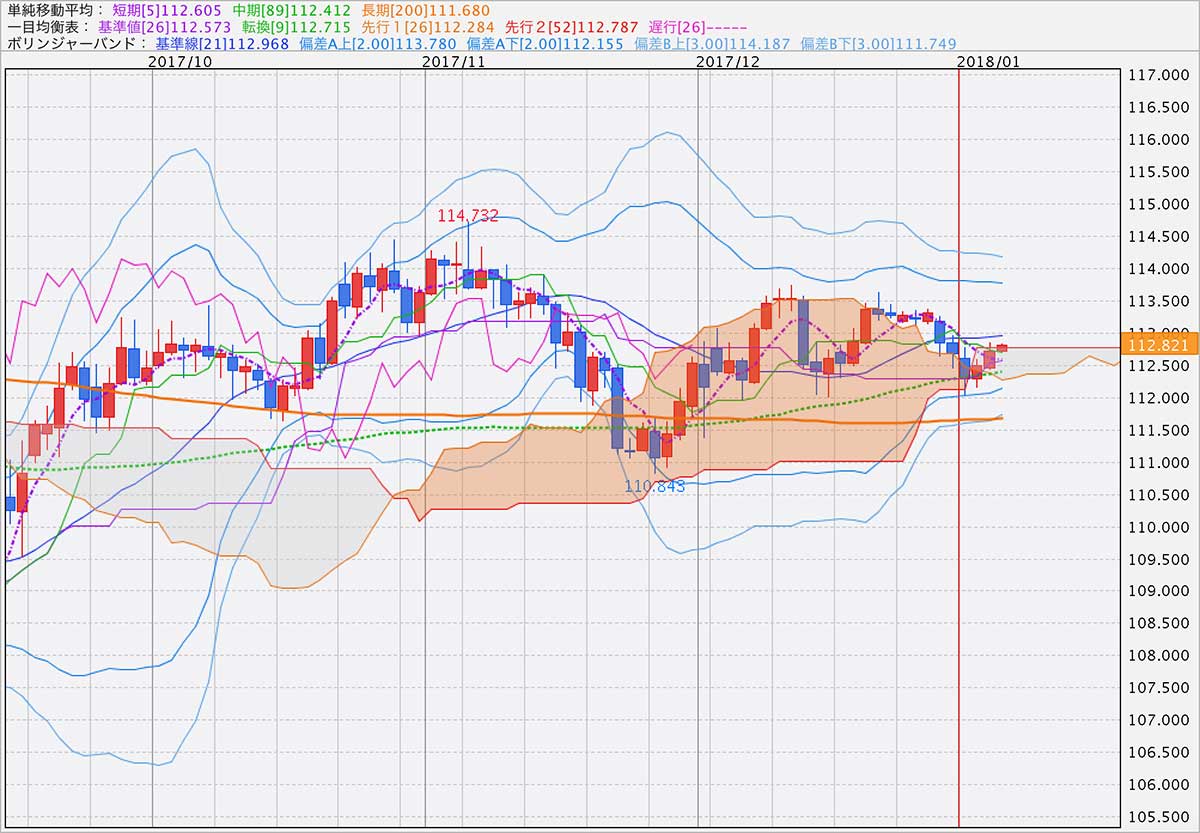
Task: Click the 114.732 high price annotation
Action: pos(467,215)
